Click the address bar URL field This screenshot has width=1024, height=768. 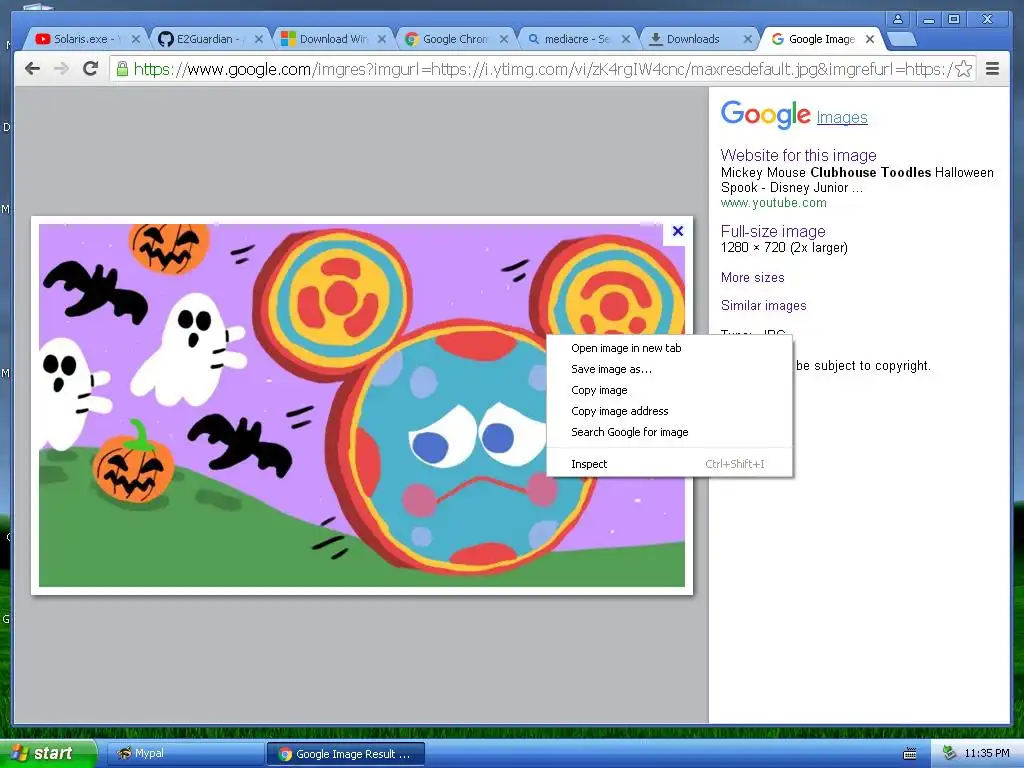(542, 69)
